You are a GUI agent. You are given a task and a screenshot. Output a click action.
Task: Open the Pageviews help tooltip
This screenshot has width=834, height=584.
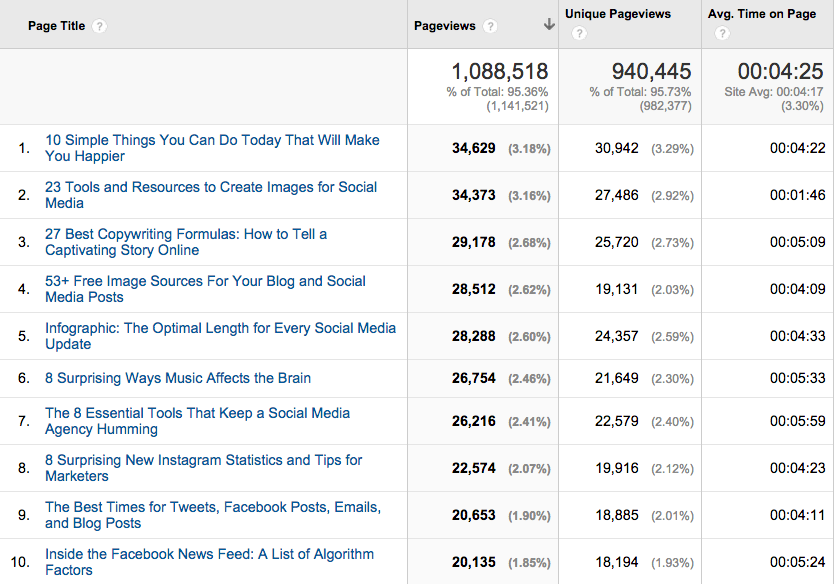[x=490, y=26]
